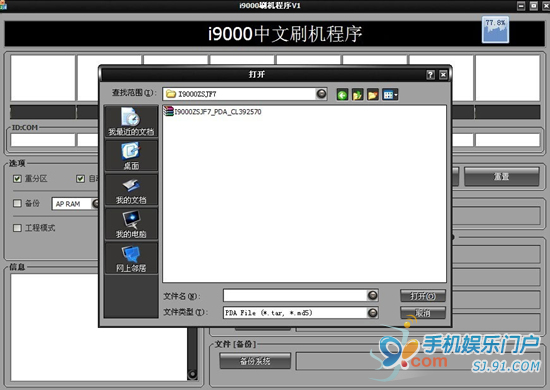Click the 信息 panel scrollbar
Image resolution: width=550 pixels, height=390 pixels.
click(192, 353)
